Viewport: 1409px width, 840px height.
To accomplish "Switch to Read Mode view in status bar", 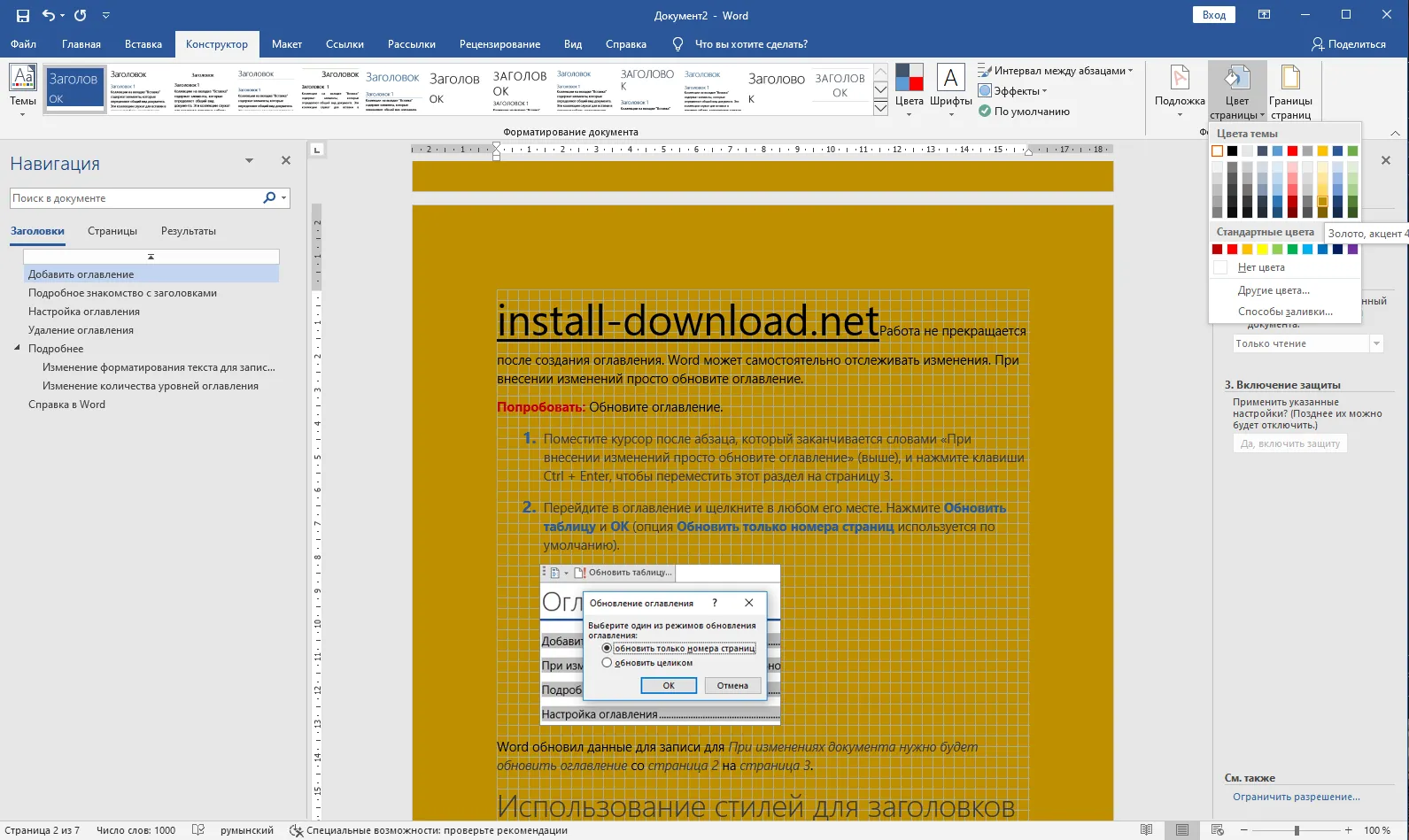I will coord(1147,830).
